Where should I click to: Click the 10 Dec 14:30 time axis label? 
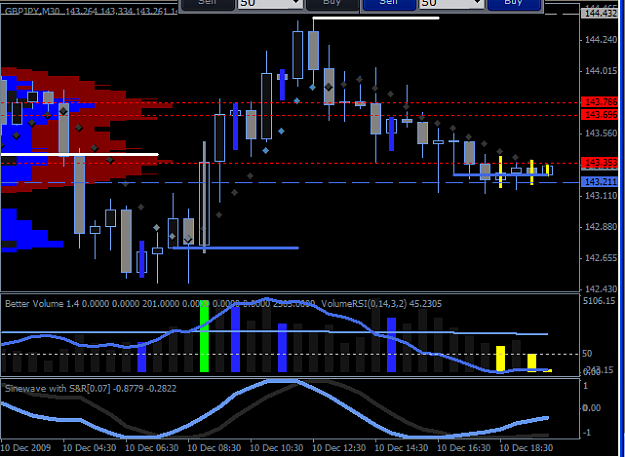pos(401,448)
